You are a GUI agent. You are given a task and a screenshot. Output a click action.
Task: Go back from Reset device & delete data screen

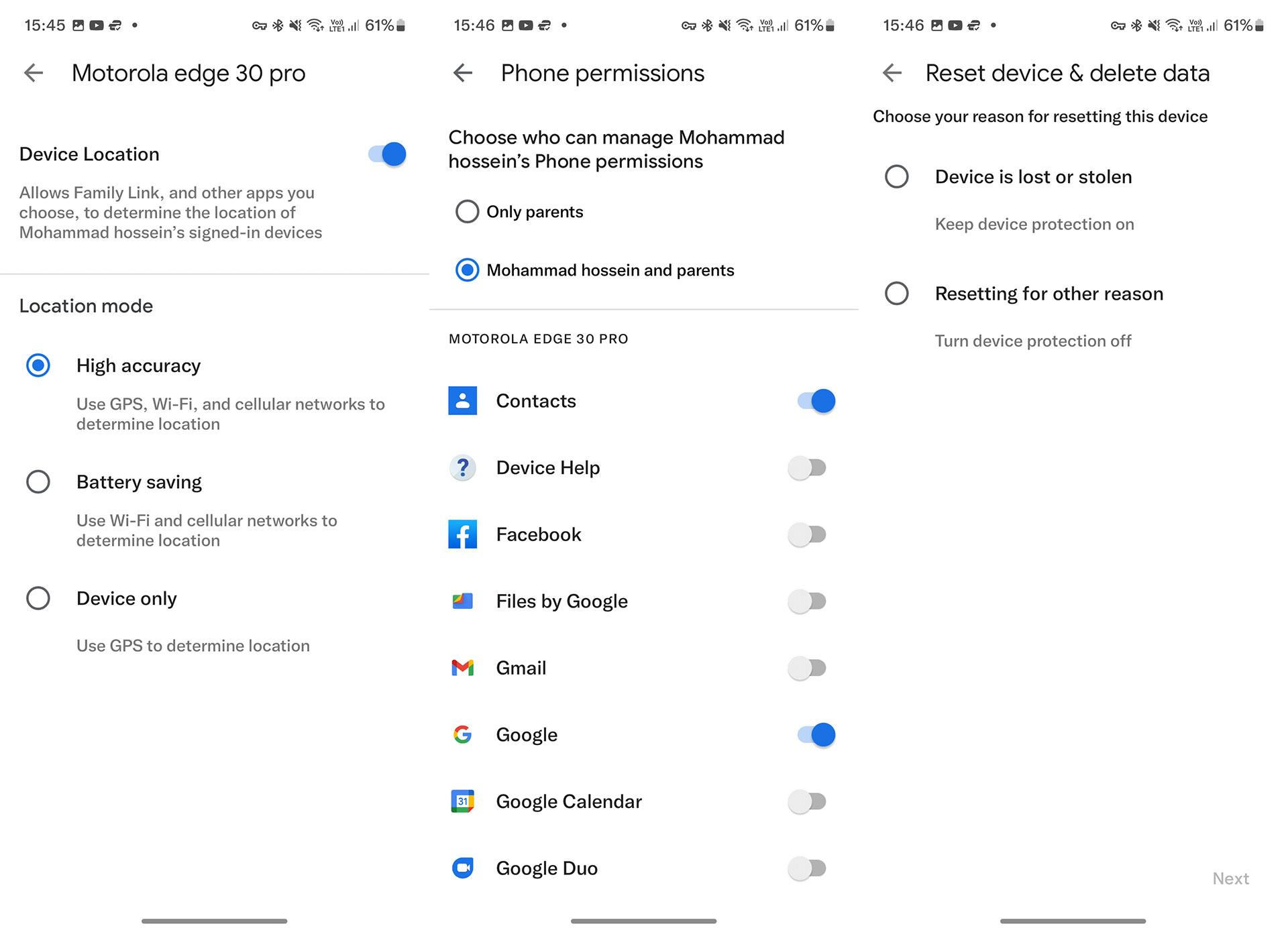point(892,72)
